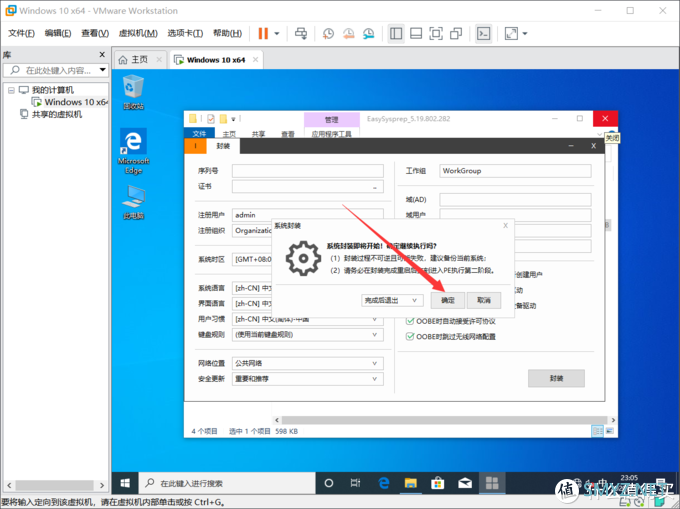680x509 pixels.
Task: Click the orange EasySysprep menu tab
Action: [196, 146]
